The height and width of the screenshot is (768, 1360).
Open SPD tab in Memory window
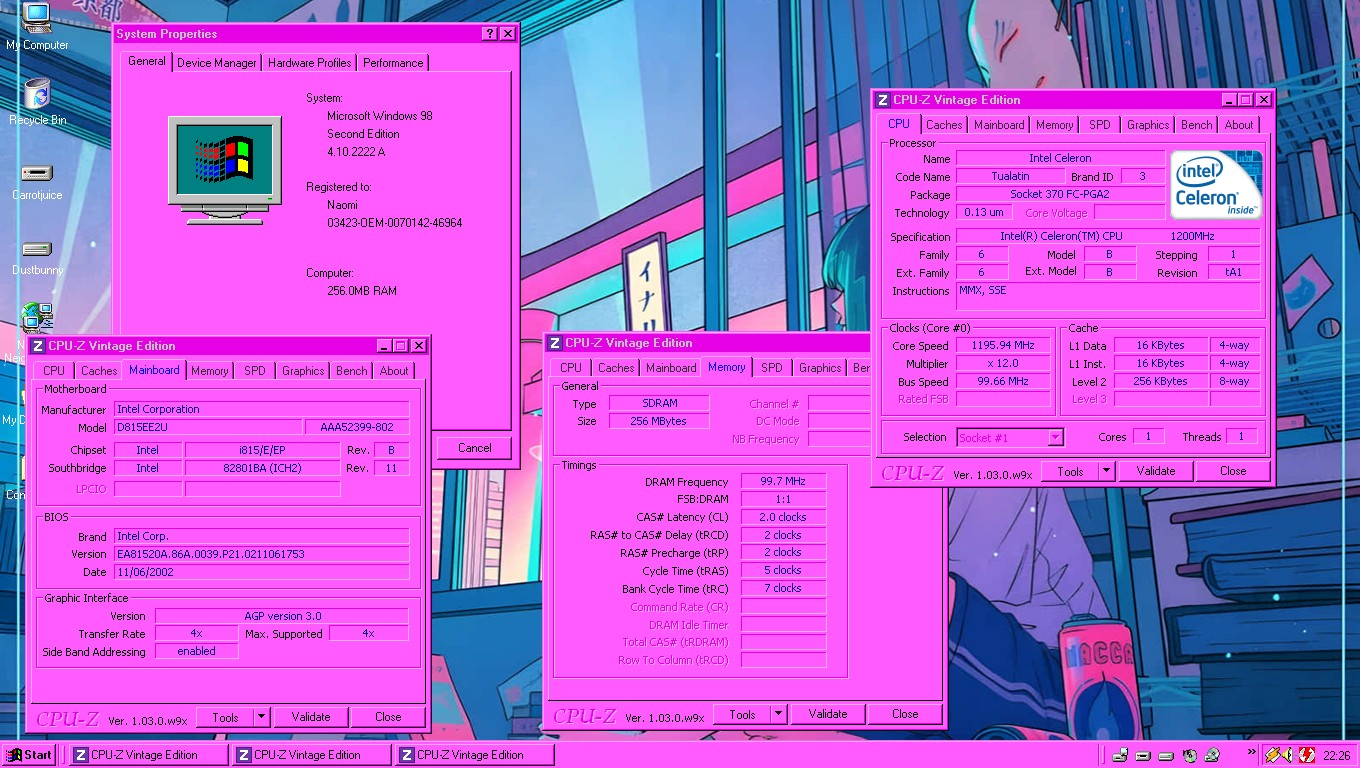[x=772, y=368]
